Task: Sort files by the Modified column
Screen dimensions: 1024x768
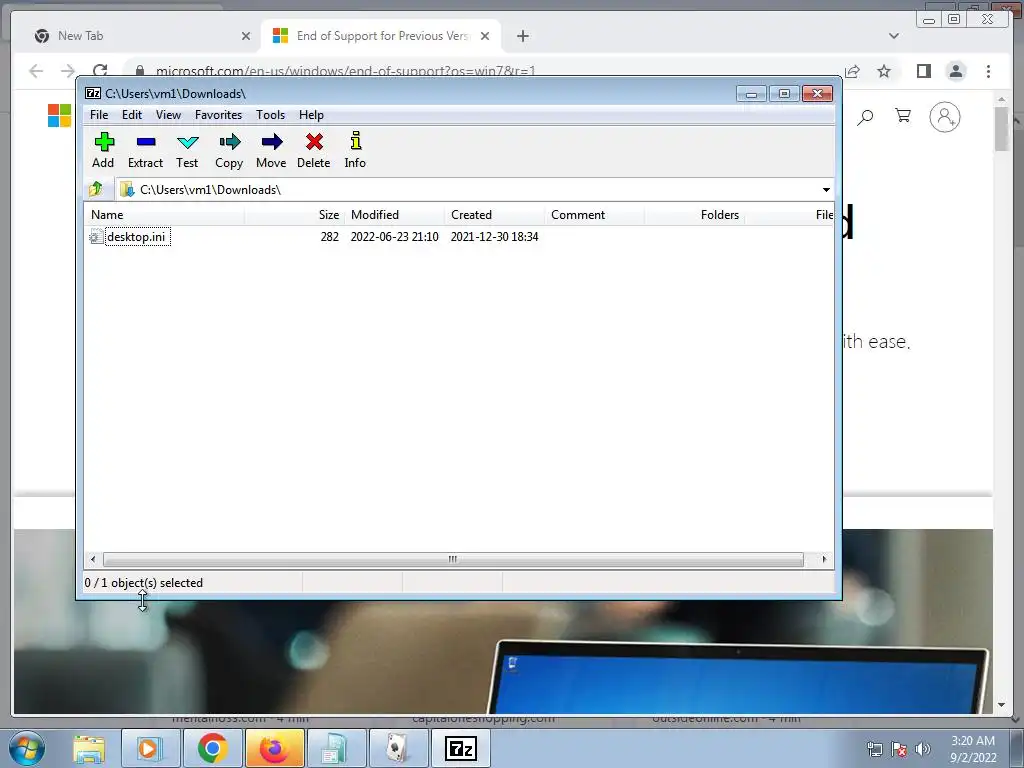Action: [x=394, y=215]
